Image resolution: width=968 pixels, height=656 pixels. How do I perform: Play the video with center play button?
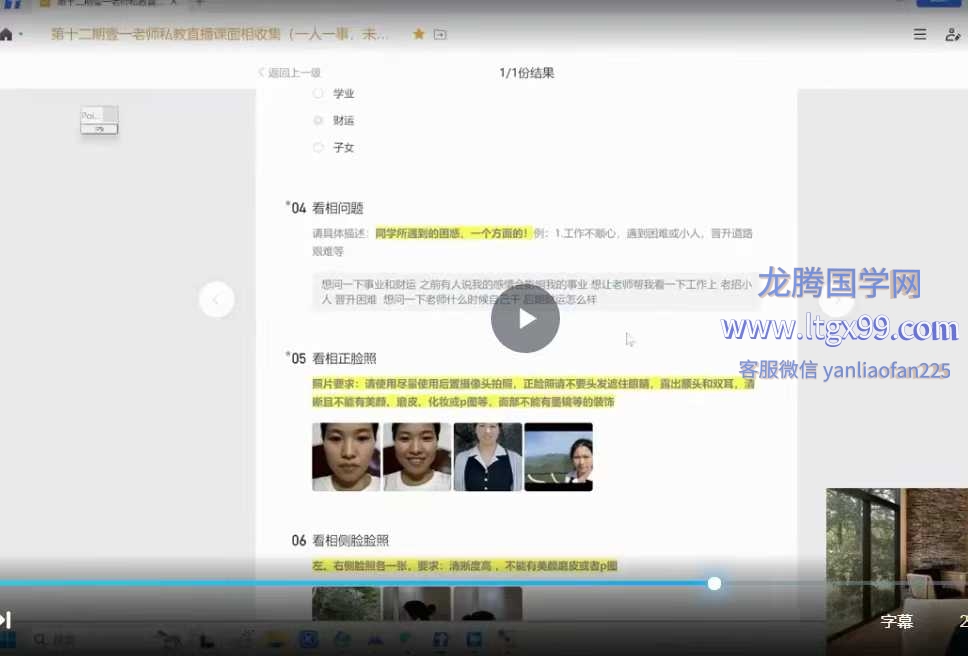[x=525, y=318]
